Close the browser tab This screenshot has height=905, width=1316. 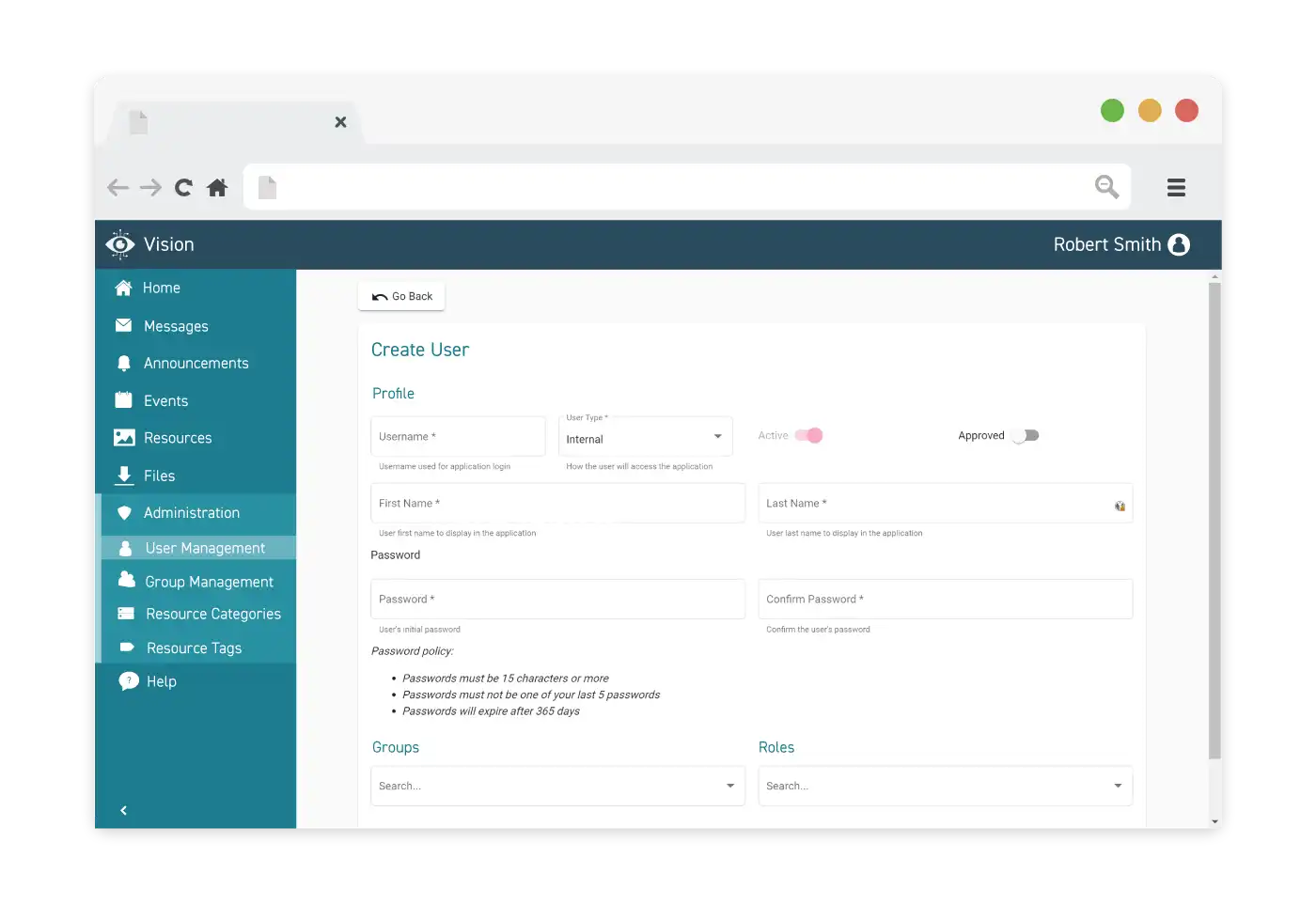point(340,122)
